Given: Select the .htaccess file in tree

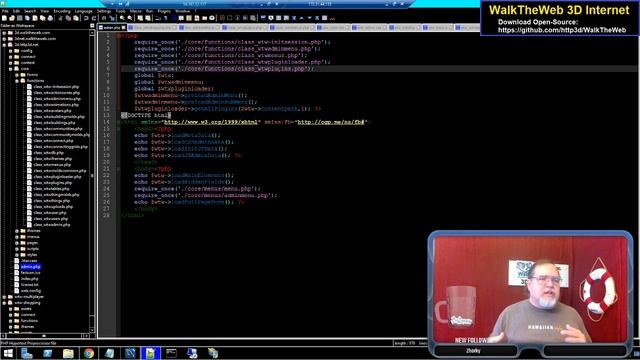Looking at the screenshot, I should (29, 261).
